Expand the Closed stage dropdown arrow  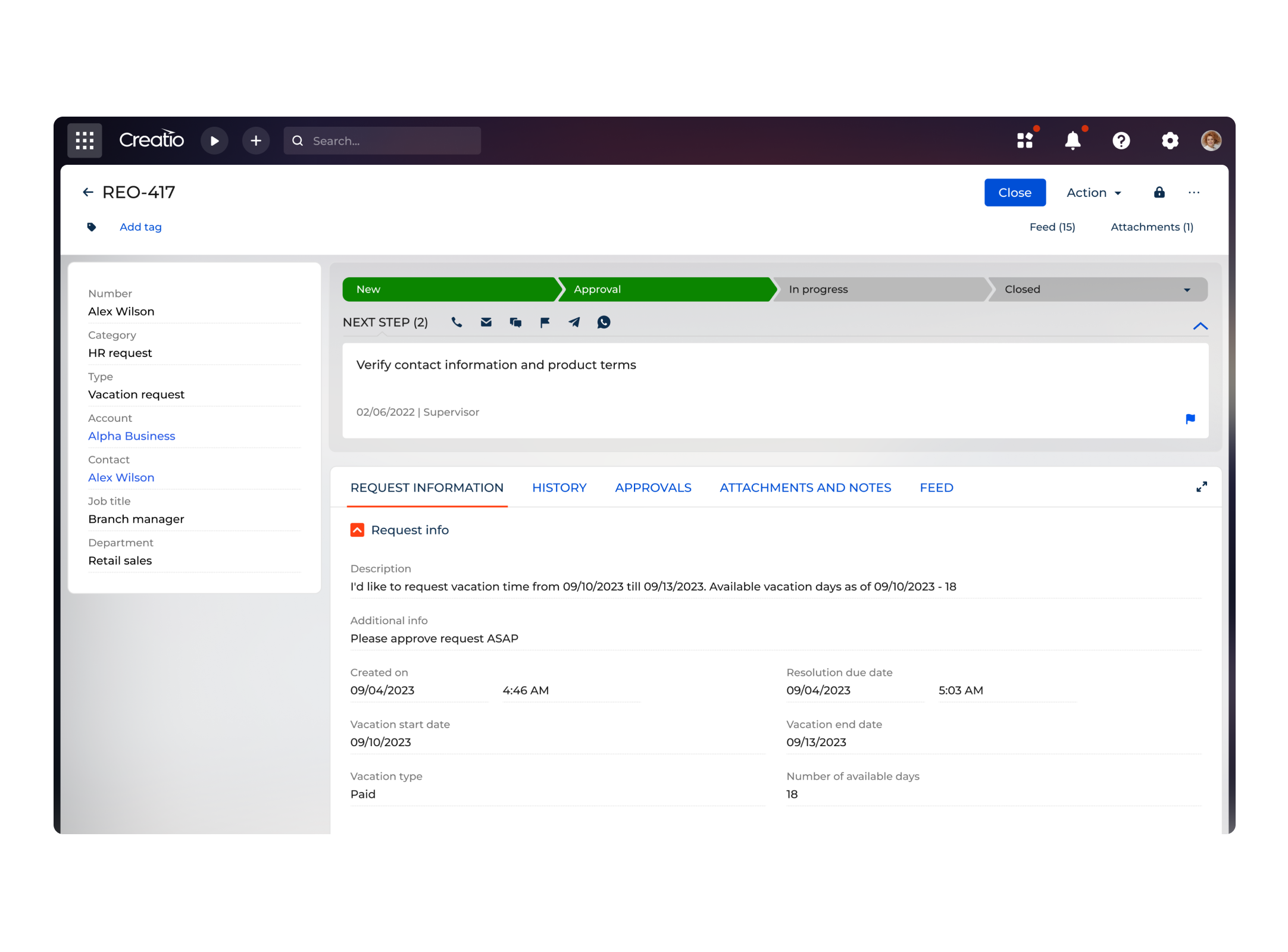coord(1187,289)
